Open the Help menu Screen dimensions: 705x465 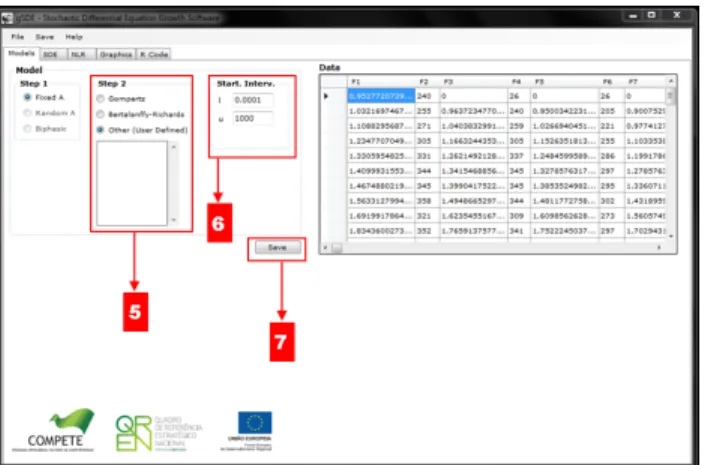pyautogui.click(x=74, y=37)
